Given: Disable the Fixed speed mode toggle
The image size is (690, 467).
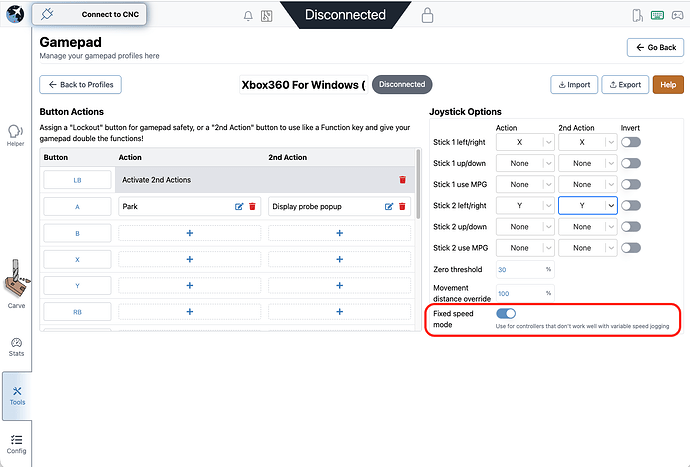Looking at the screenshot, I should tap(506, 314).
